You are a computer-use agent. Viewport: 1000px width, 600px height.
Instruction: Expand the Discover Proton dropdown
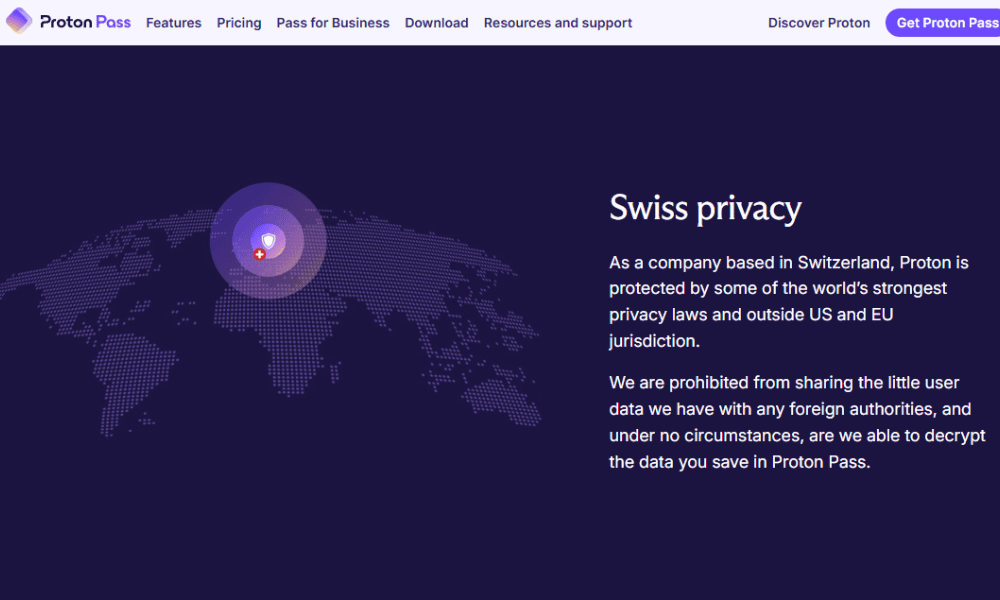(x=819, y=22)
